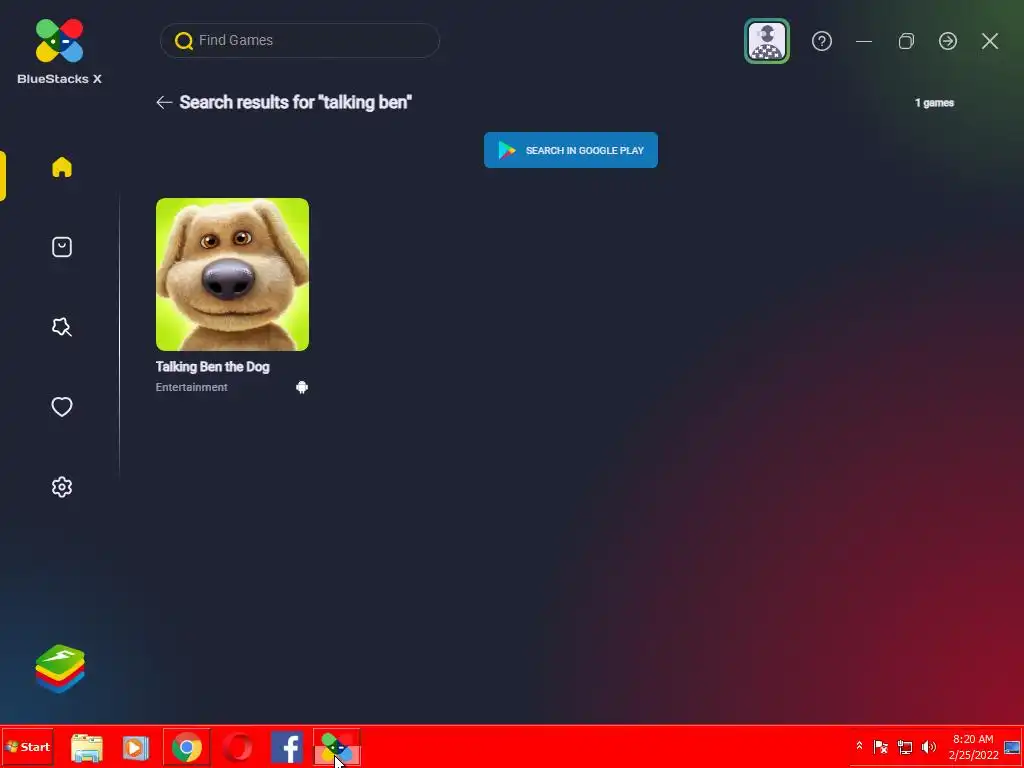Open the user profile avatar
Image resolution: width=1024 pixels, height=768 pixels.
point(767,41)
